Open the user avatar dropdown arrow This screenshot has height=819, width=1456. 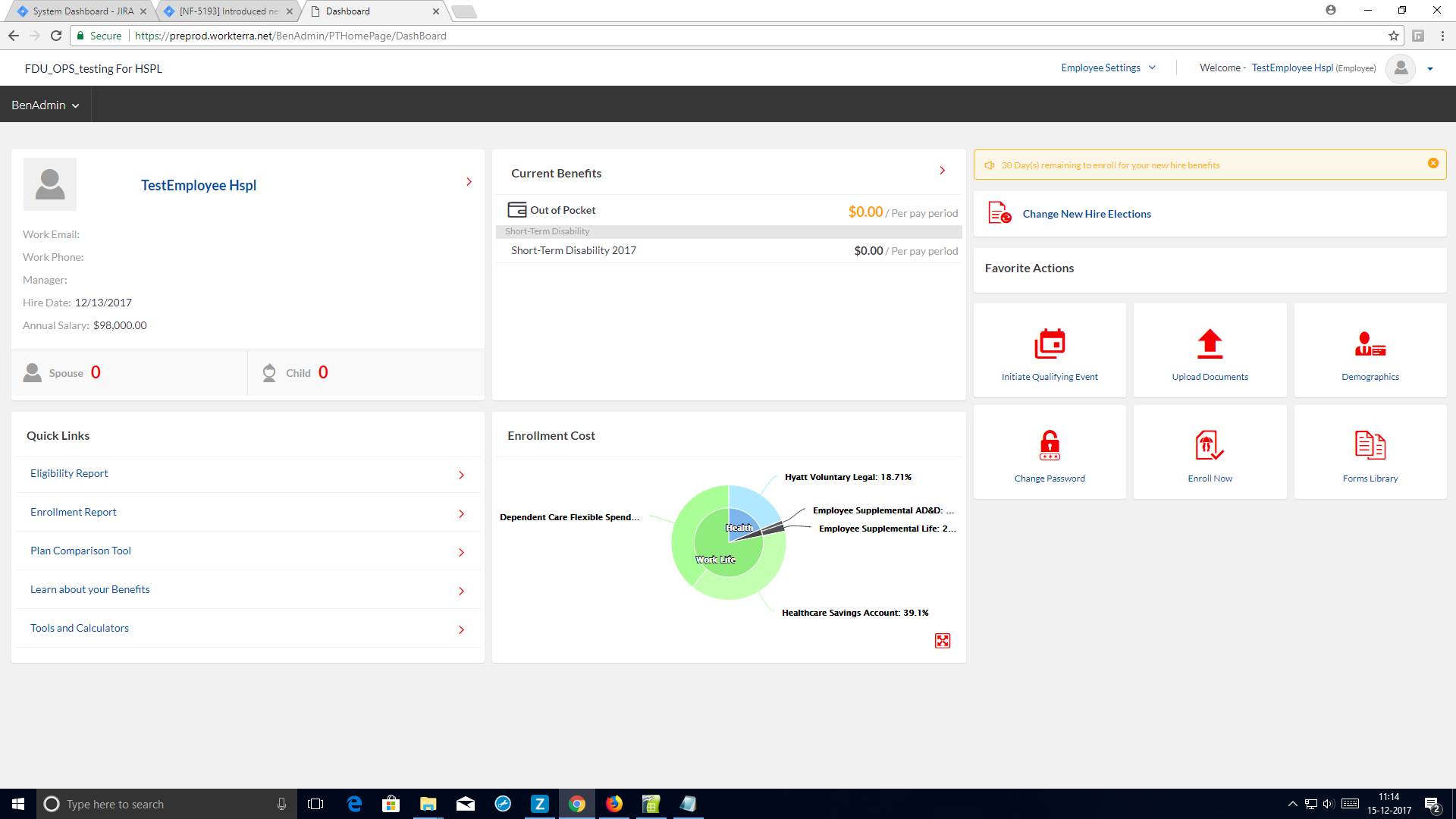coord(1430,69)
